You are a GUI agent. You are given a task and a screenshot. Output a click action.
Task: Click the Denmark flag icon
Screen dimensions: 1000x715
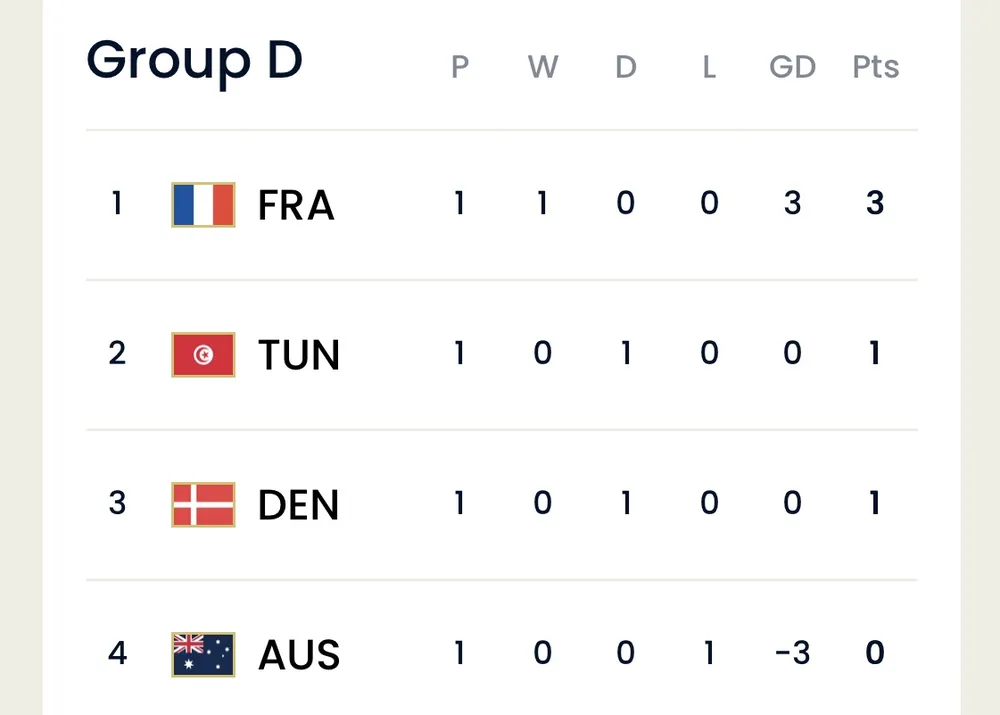click(203, 505)
